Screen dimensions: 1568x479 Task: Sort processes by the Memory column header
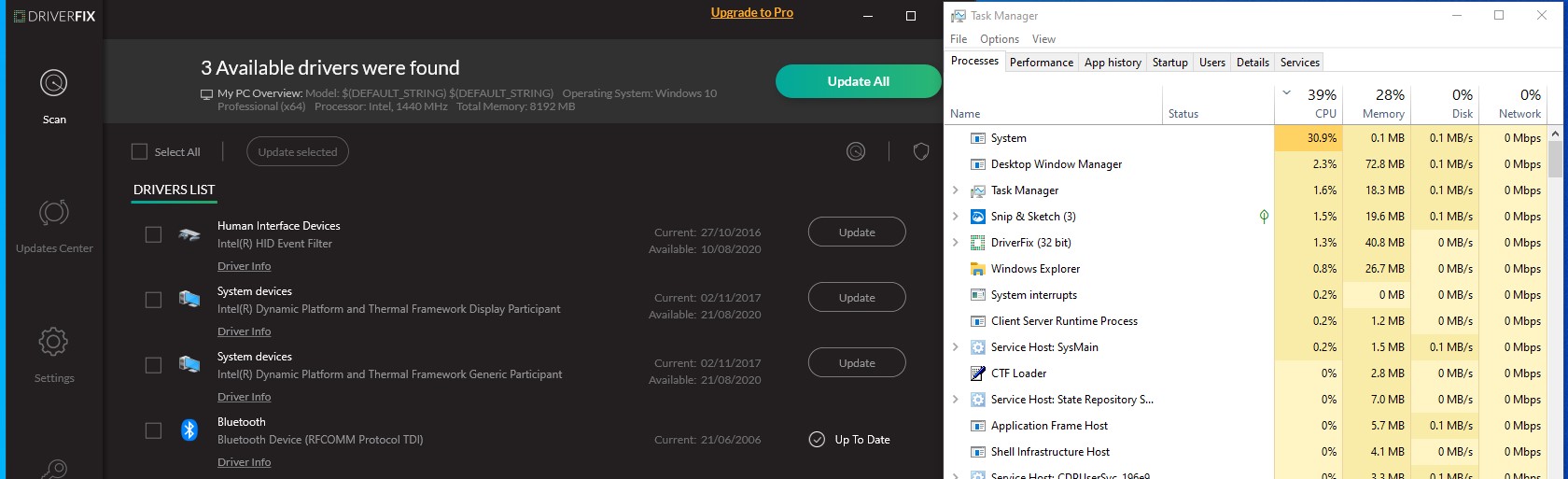1376,104
